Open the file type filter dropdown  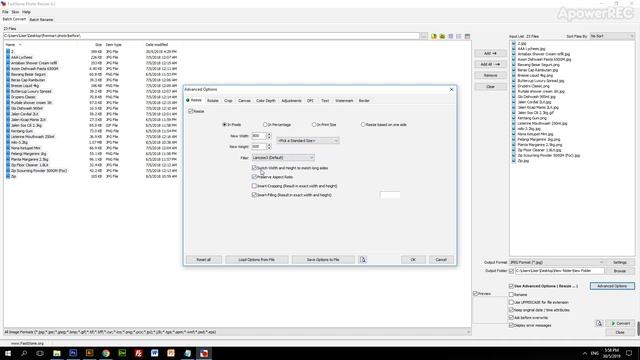click(238, 332)
